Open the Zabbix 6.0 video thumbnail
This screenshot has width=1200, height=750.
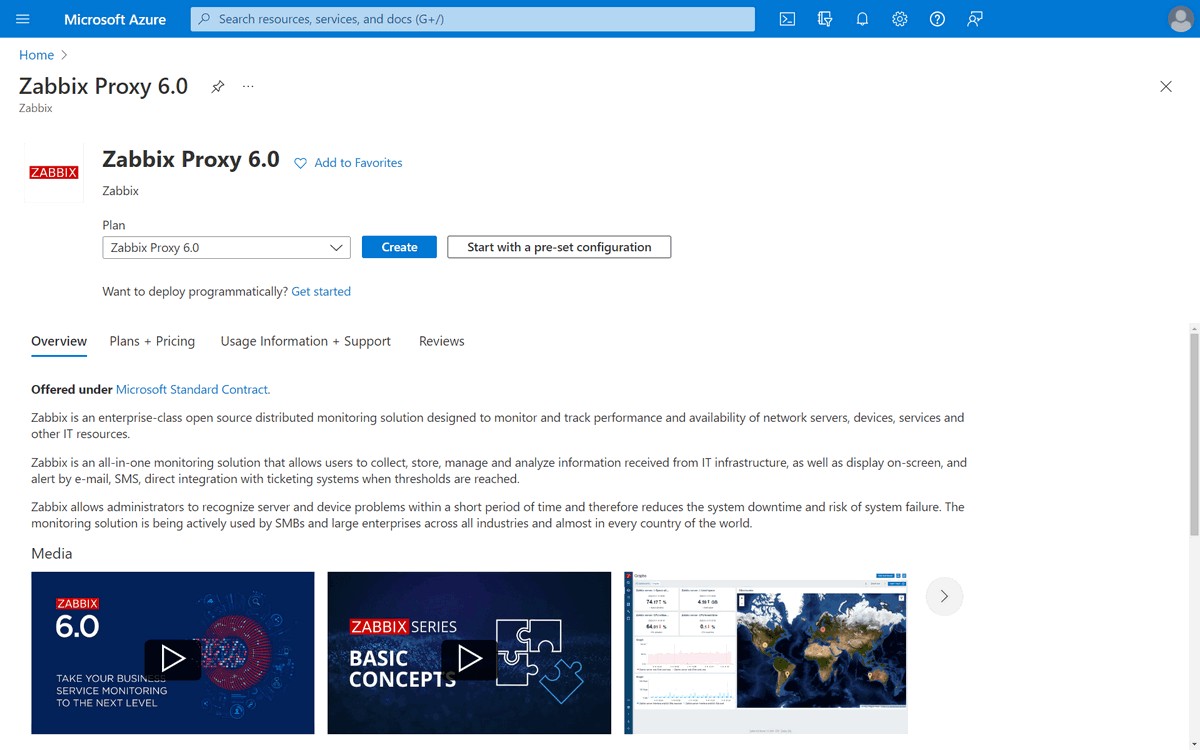click(x=172, y=659)
